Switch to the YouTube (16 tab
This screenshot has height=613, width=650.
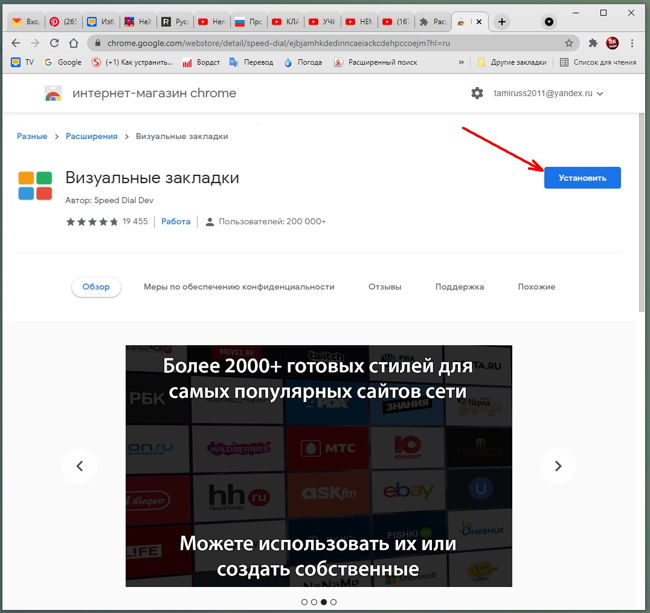point(395,22)
